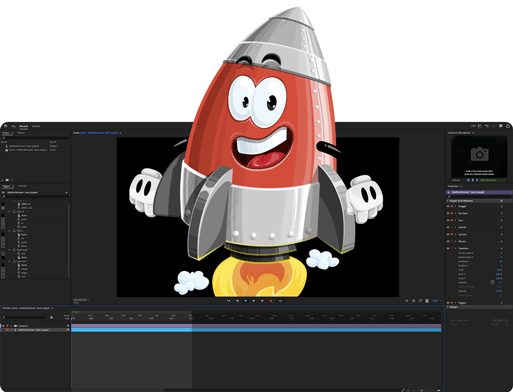Viewport: 513px width, 392px height.
Task: Click the Transform Opacity value
Action: [499, 291]
